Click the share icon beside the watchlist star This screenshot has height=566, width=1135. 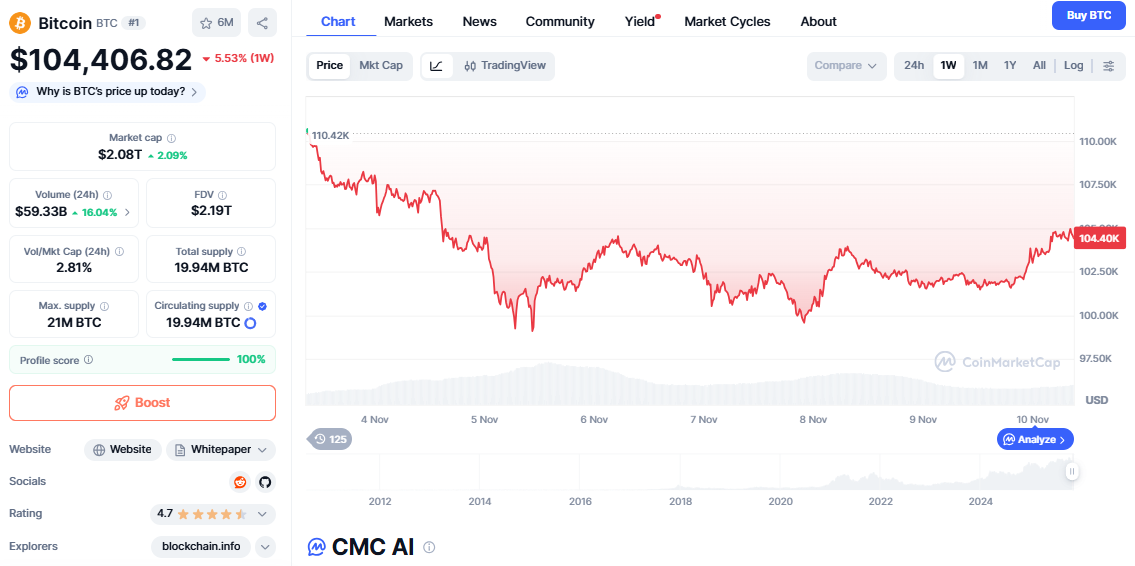coord(262,22)
